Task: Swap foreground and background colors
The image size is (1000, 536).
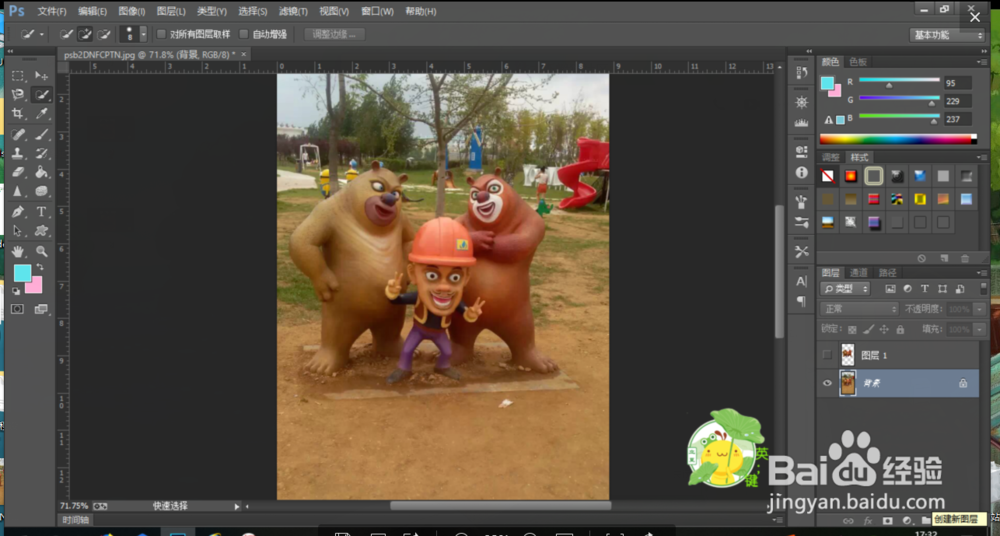Action: click(40, 267)
